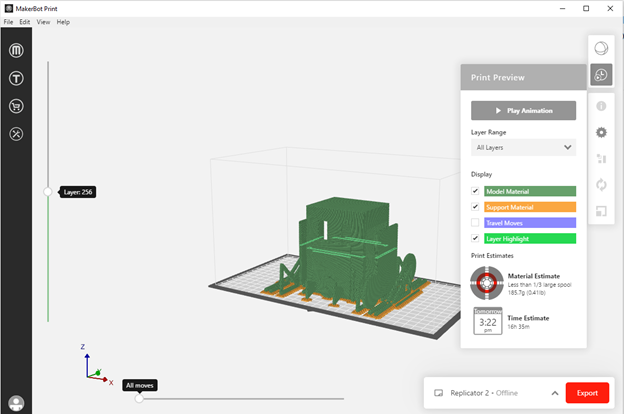The image size is (624, 414).
Task: Click the 'Material Estimate' text
Action: point(534,276)
